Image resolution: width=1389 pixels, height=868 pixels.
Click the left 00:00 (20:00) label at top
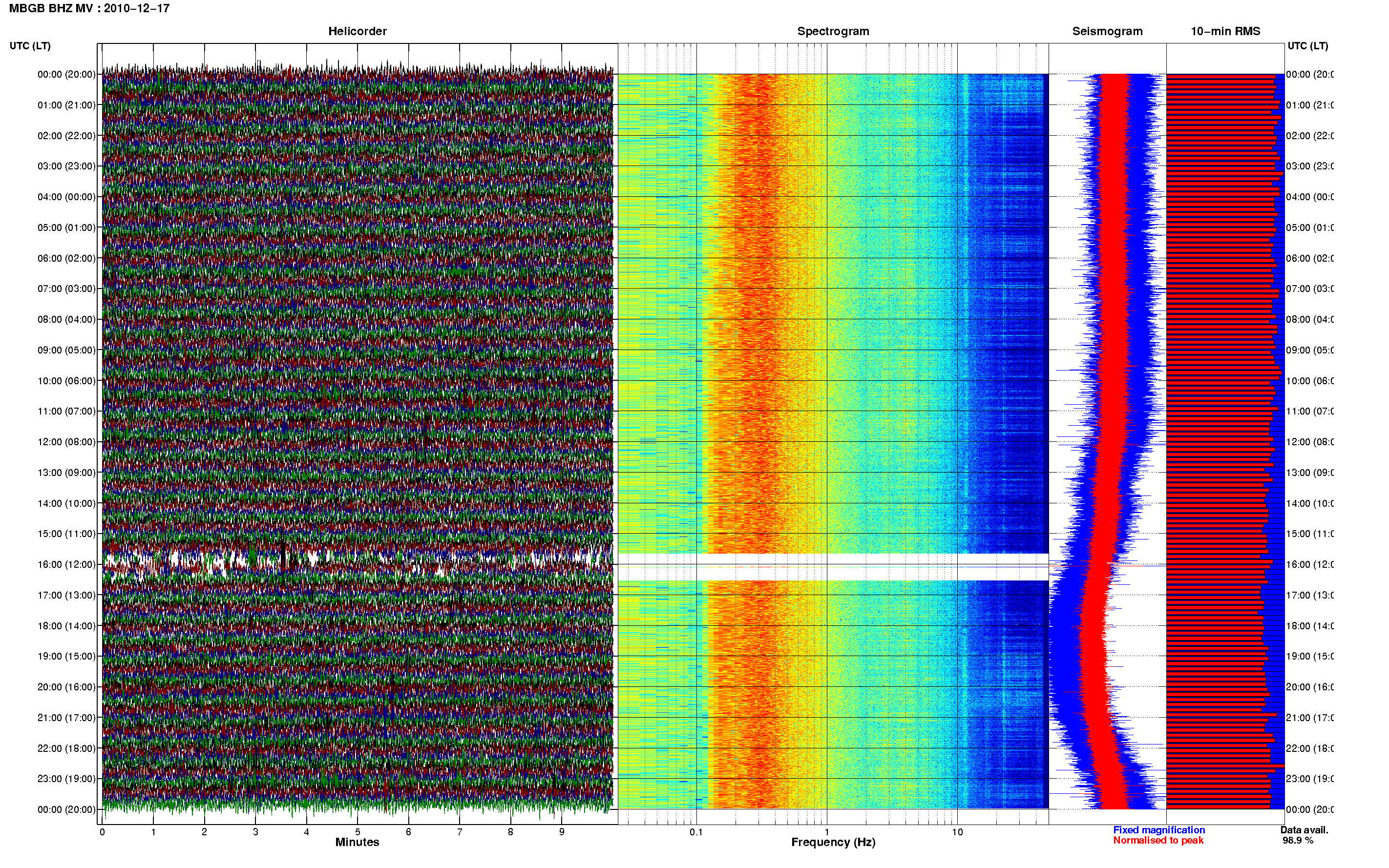click(66, 74)
